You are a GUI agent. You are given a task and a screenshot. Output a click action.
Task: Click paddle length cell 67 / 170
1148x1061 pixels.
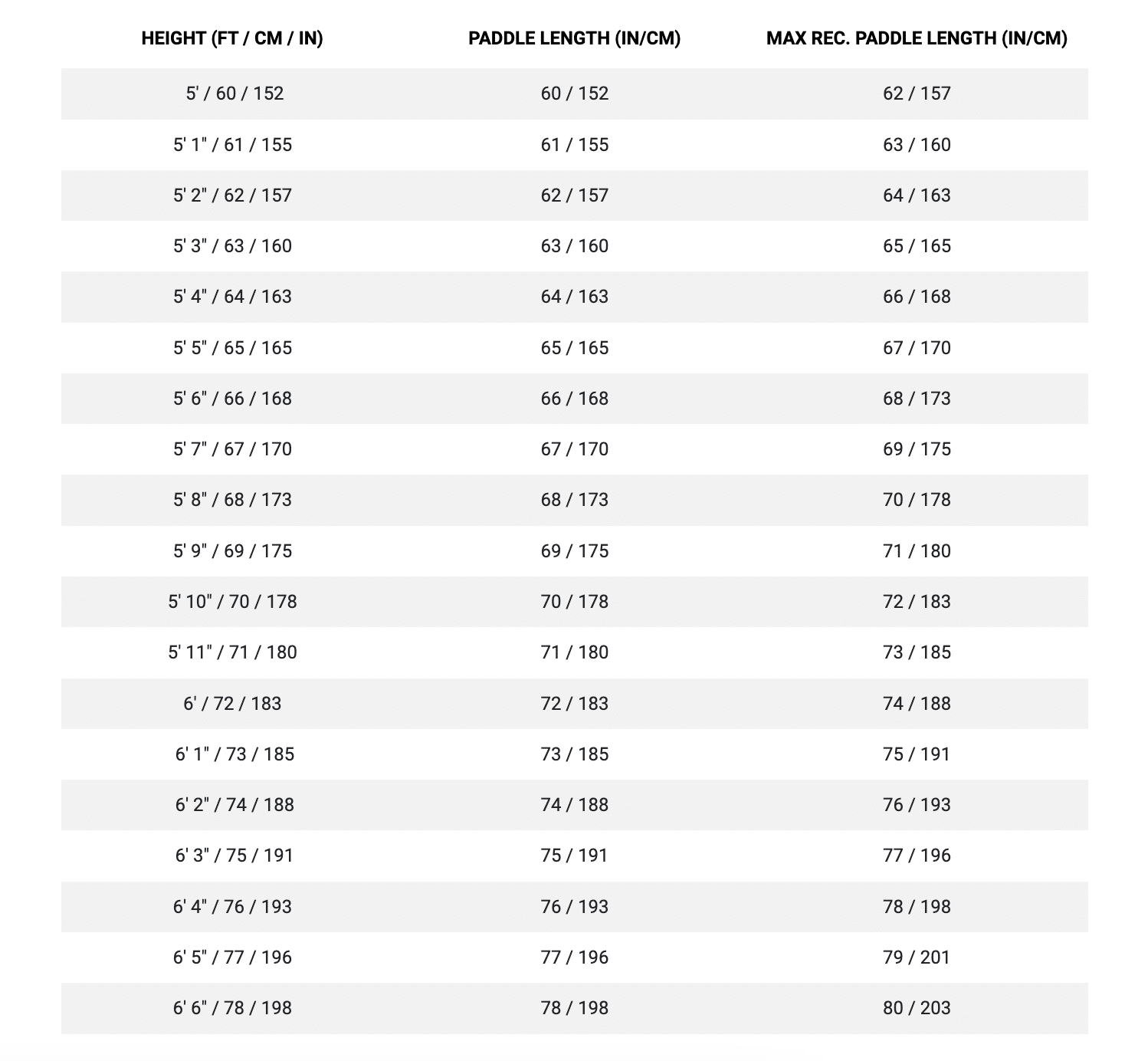tap(574, 449)
